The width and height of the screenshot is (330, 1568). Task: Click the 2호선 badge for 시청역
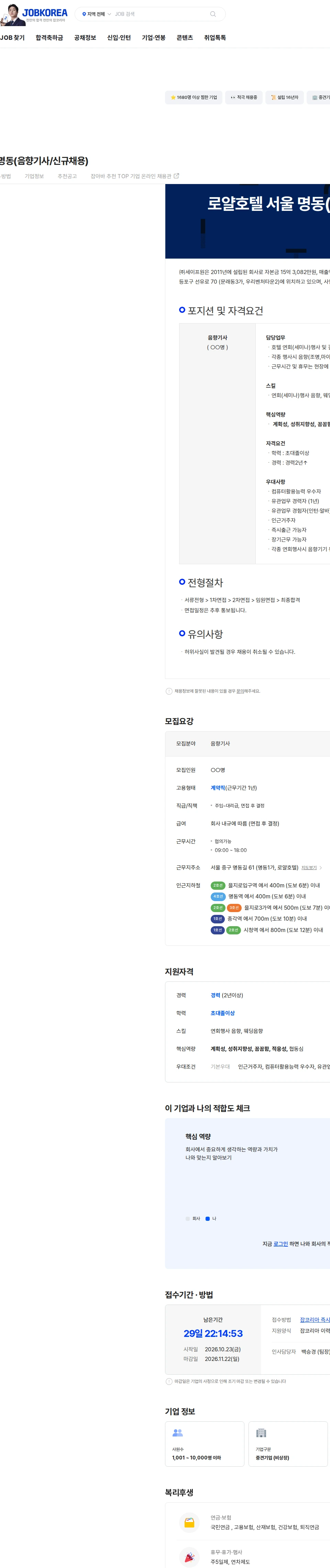coord(234,930)
